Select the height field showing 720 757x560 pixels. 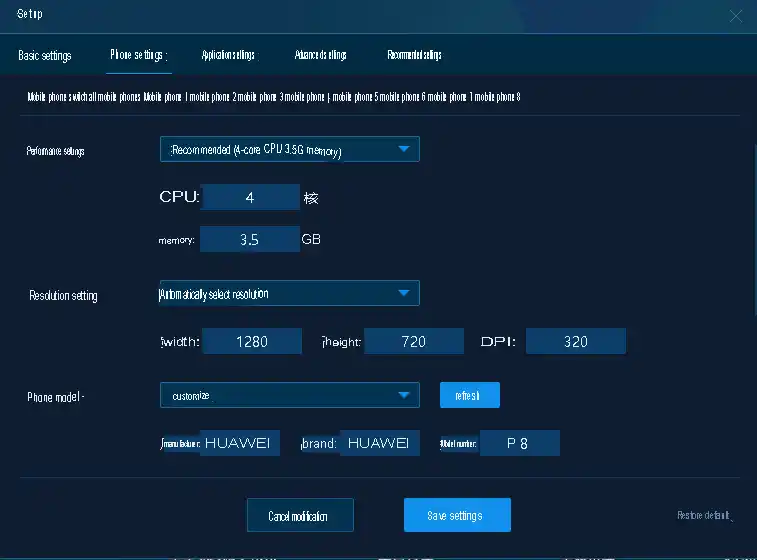[413, 341]
